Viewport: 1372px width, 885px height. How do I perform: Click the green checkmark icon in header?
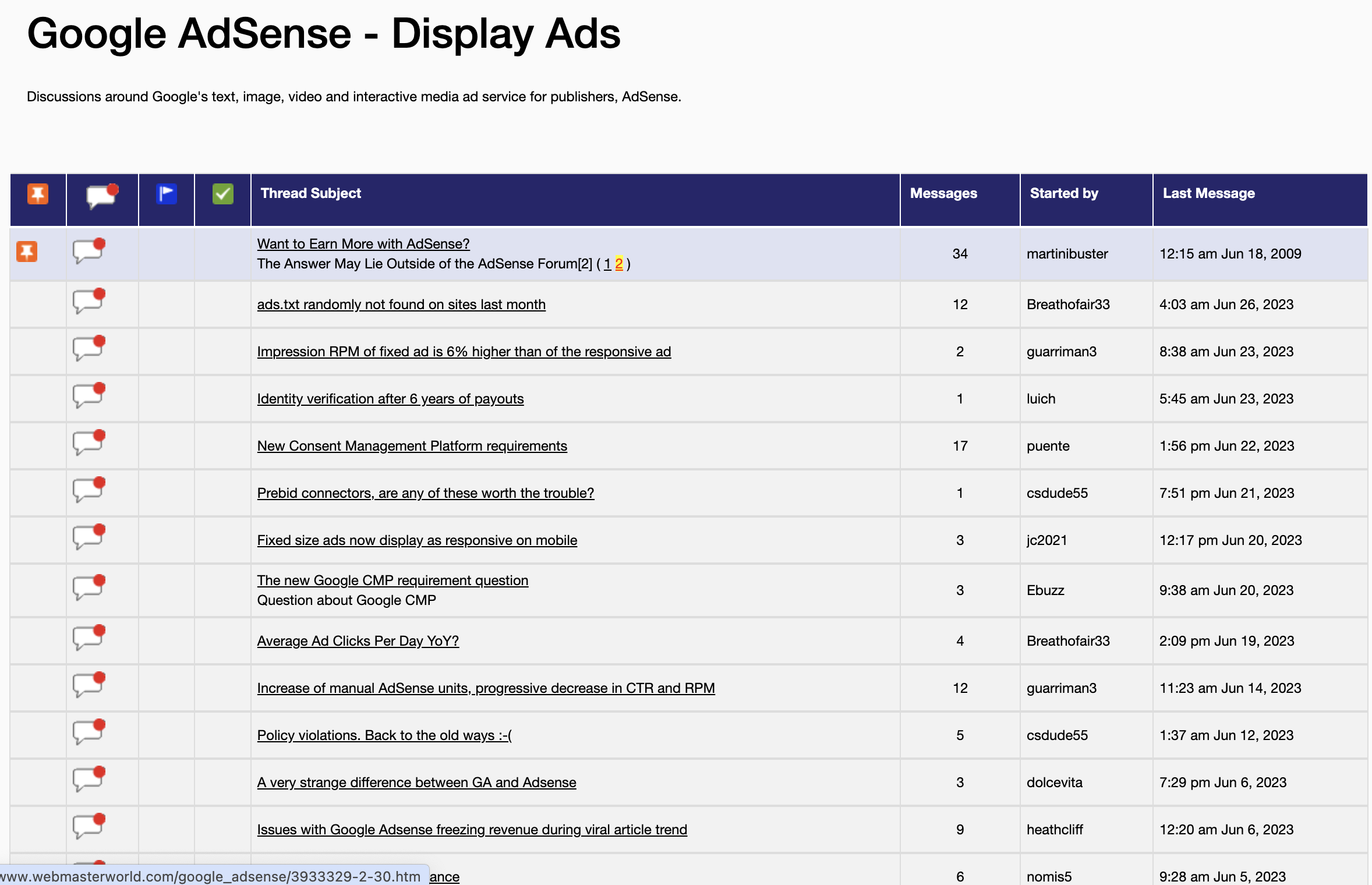click(223, 194)
